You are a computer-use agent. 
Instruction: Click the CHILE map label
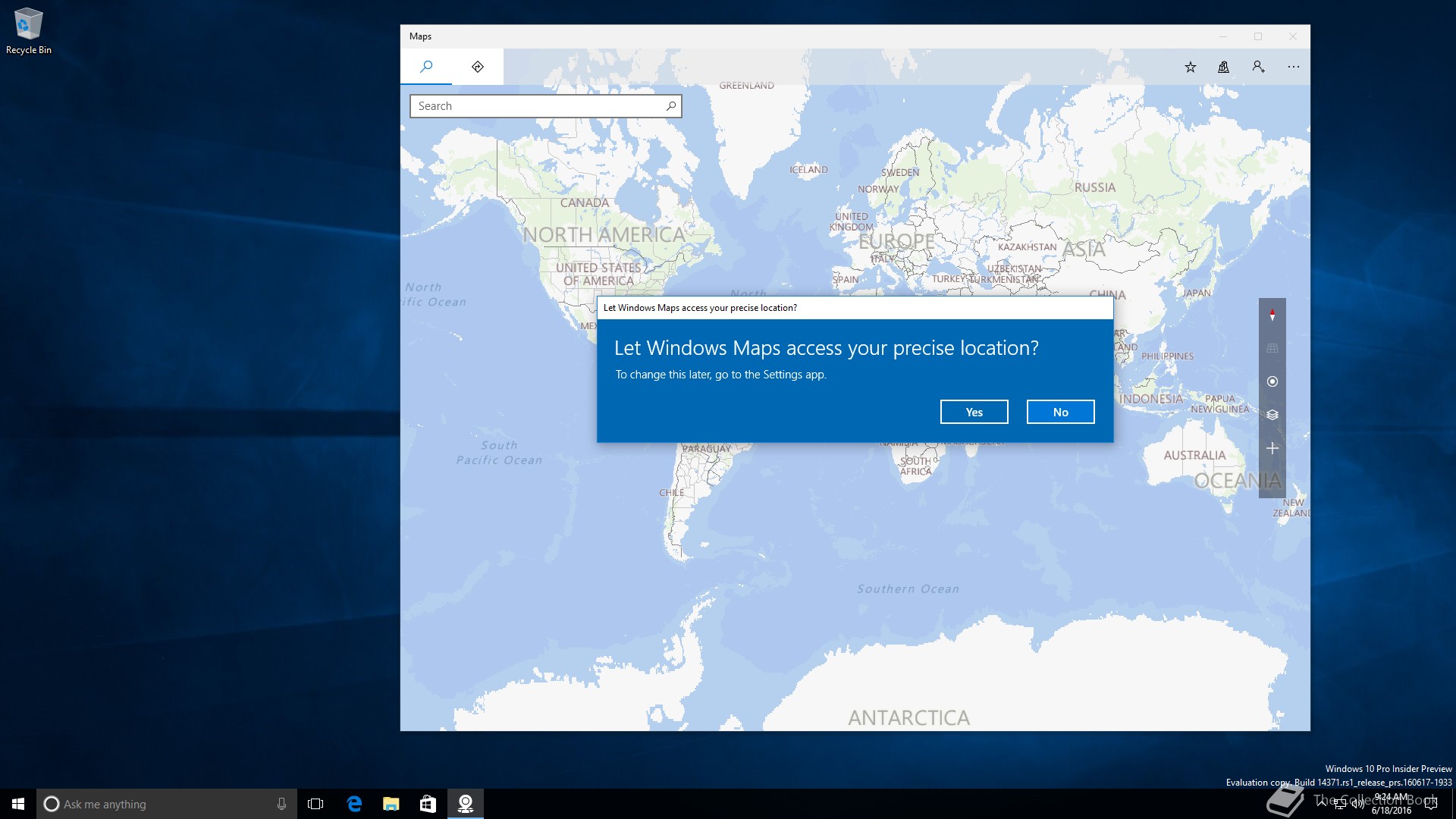click(x=671, y=493)
